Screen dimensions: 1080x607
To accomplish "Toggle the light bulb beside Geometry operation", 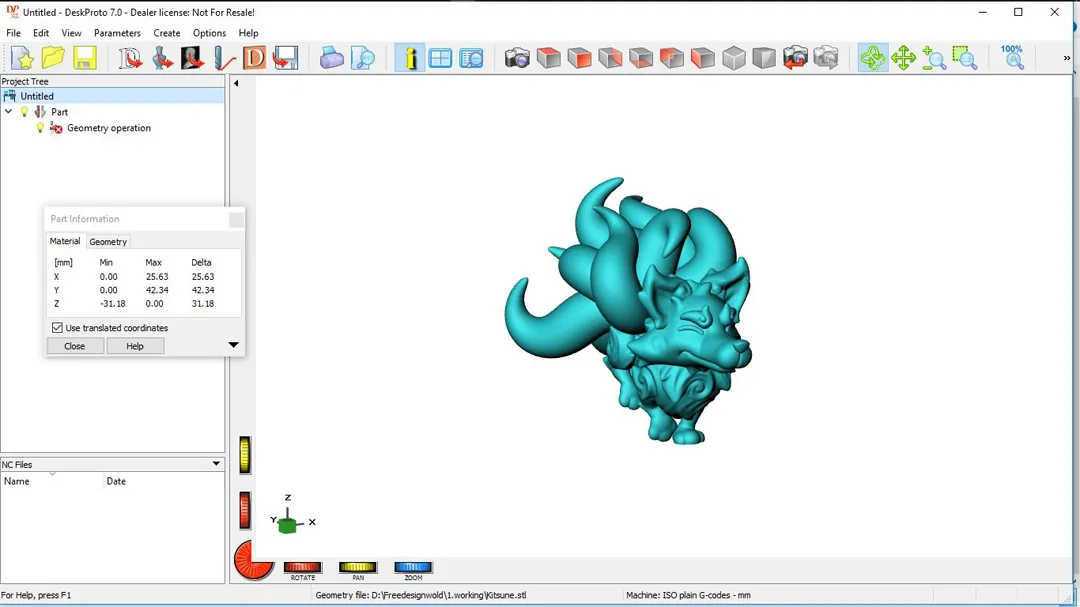I will (40, 127).
